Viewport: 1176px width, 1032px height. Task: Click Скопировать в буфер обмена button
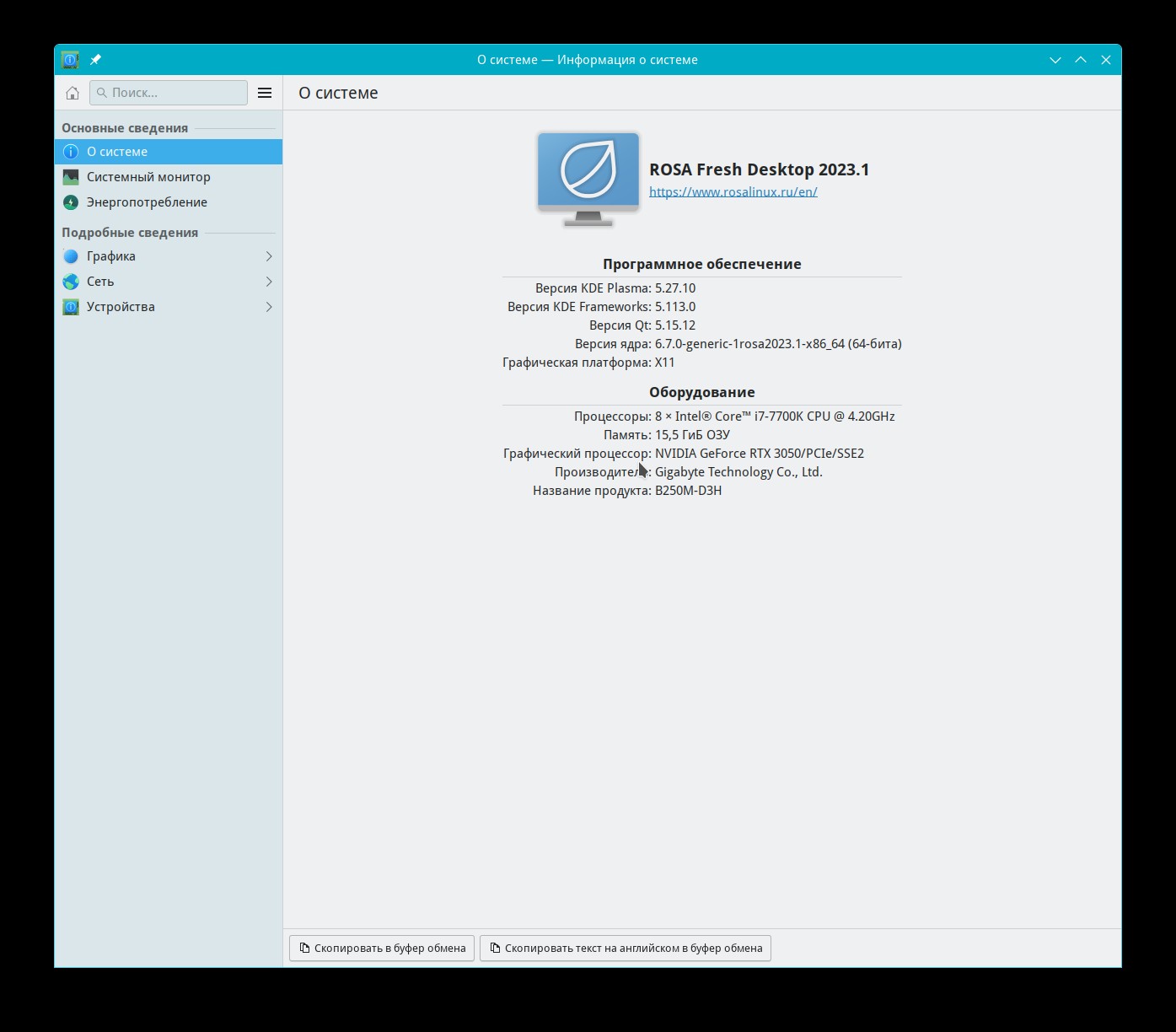[382, 948]
